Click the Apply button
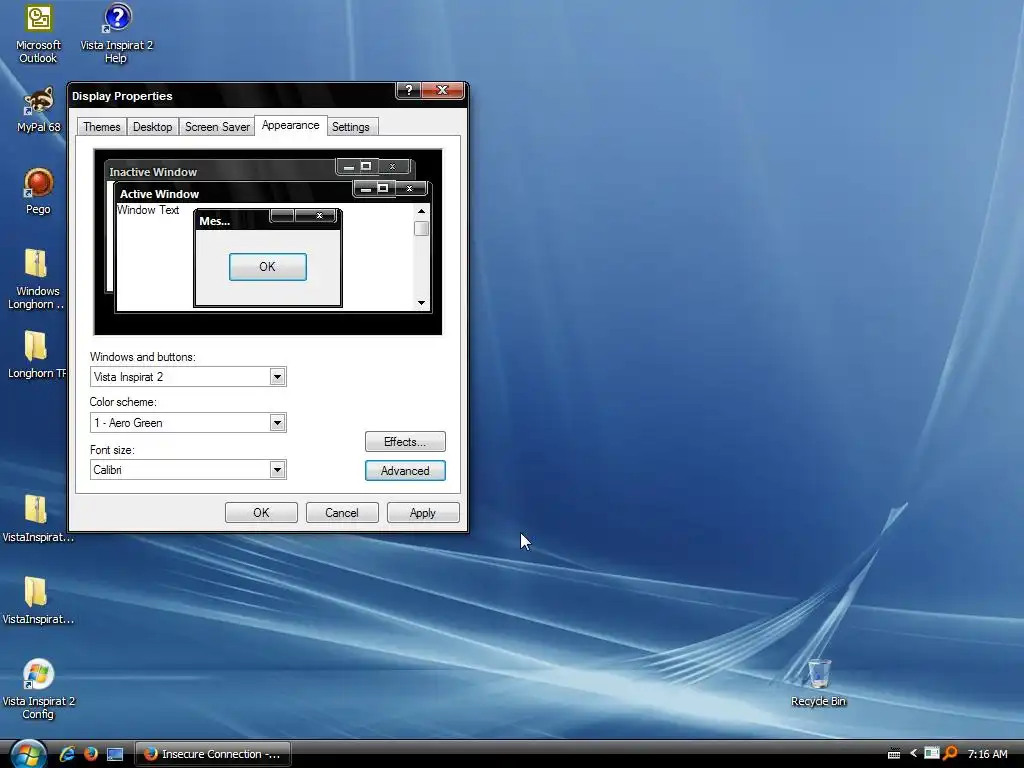 coord(423,513)
